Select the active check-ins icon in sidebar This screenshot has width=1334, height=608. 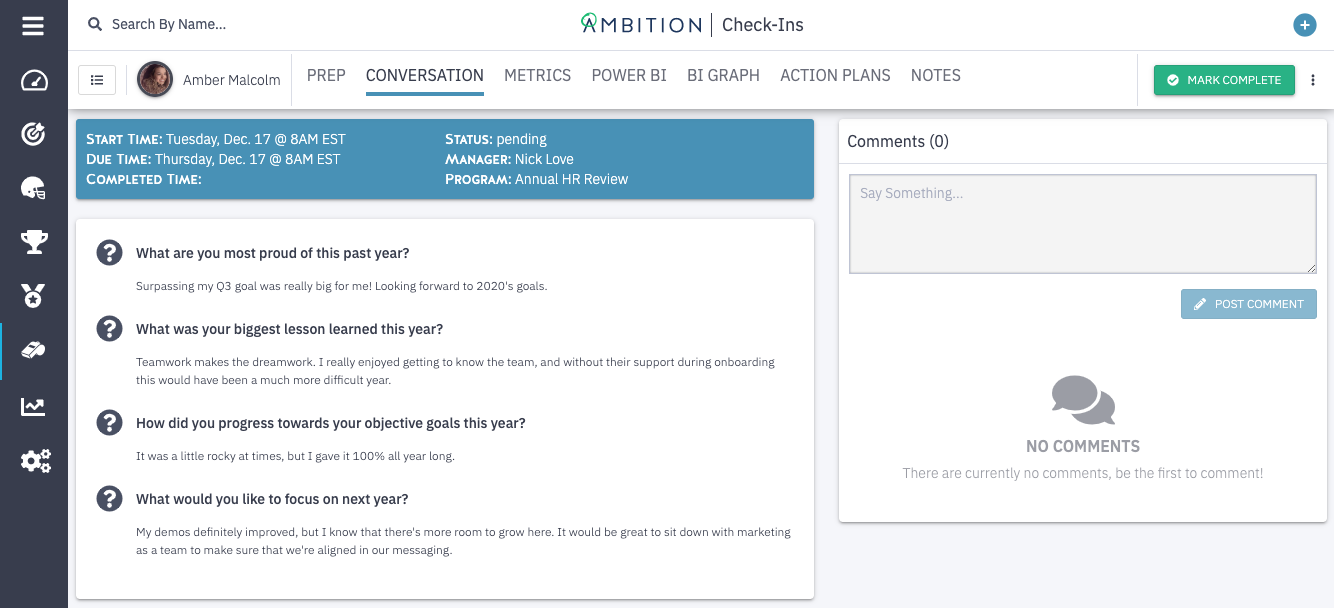pyautogui.click(x=34, y=350)
